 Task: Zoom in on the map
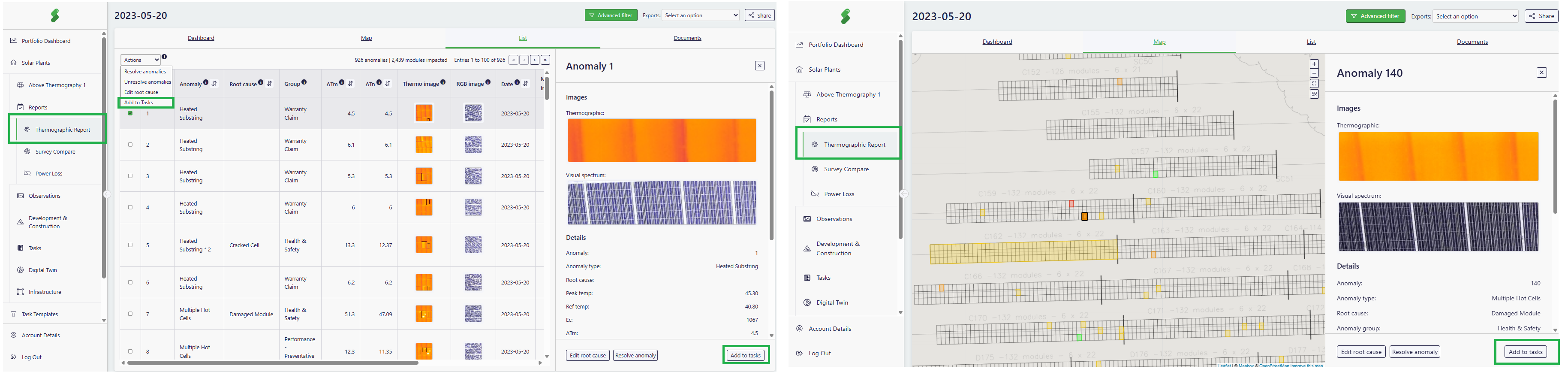[x=1314, y=64]
